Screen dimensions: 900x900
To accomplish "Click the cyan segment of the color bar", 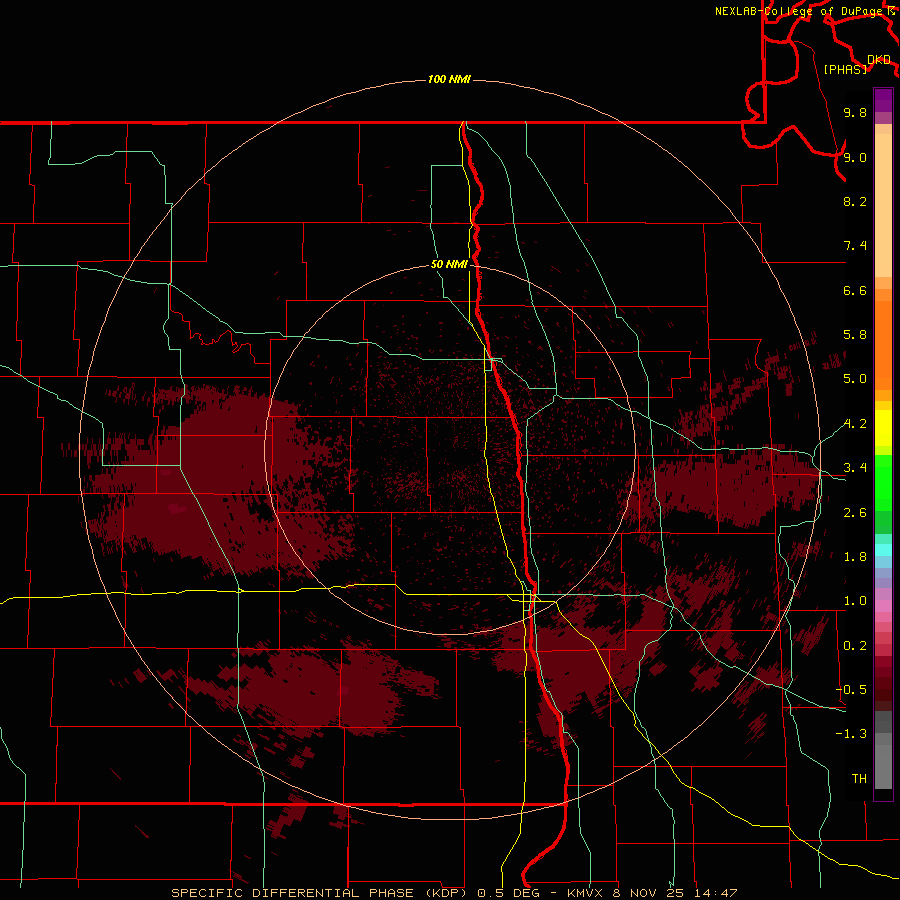I will coord(883,550).
